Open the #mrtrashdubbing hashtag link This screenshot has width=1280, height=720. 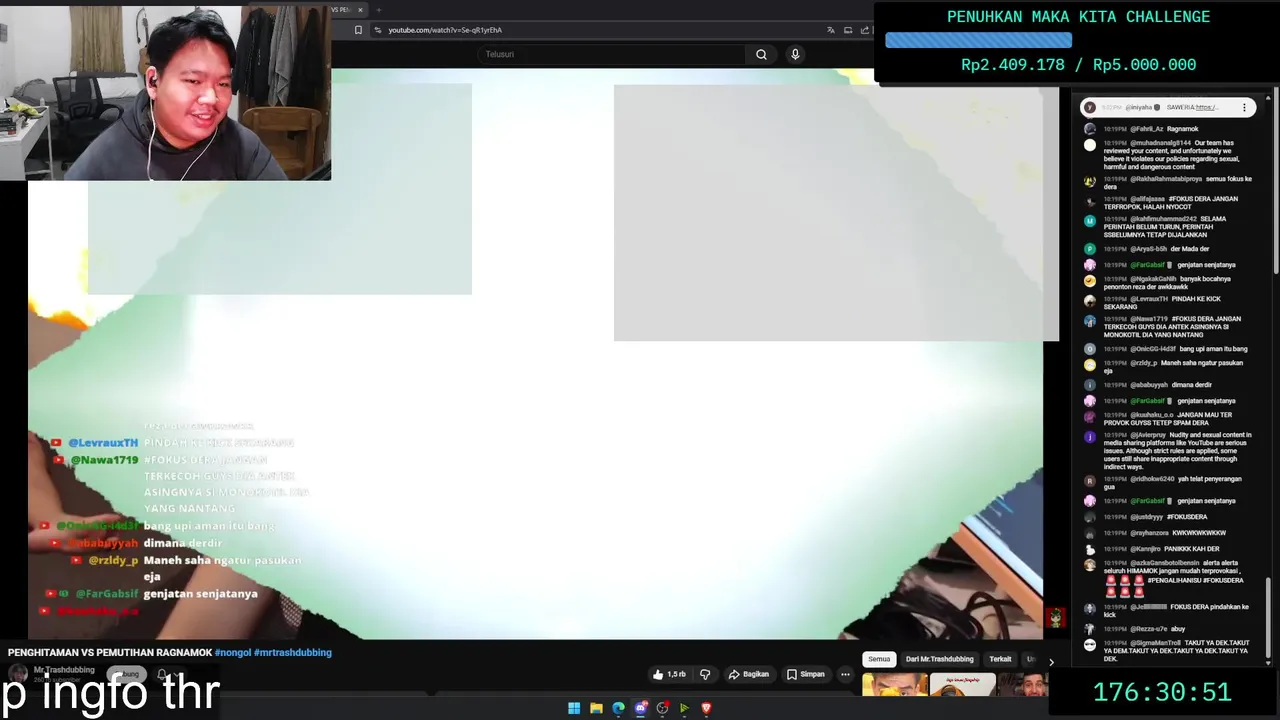[x=293, y=652]
